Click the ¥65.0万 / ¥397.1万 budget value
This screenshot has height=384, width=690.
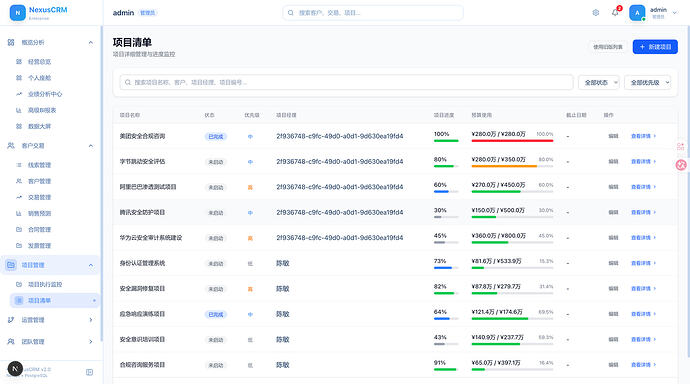[x=495, y=362]
